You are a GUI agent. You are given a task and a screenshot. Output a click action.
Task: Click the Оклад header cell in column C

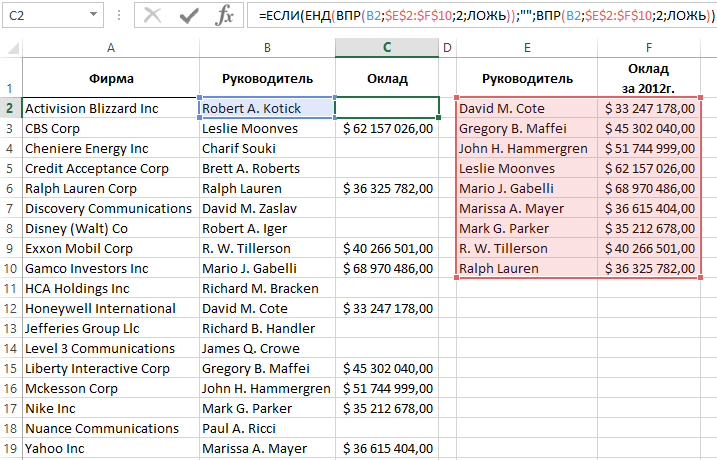[x=387, y=78]
